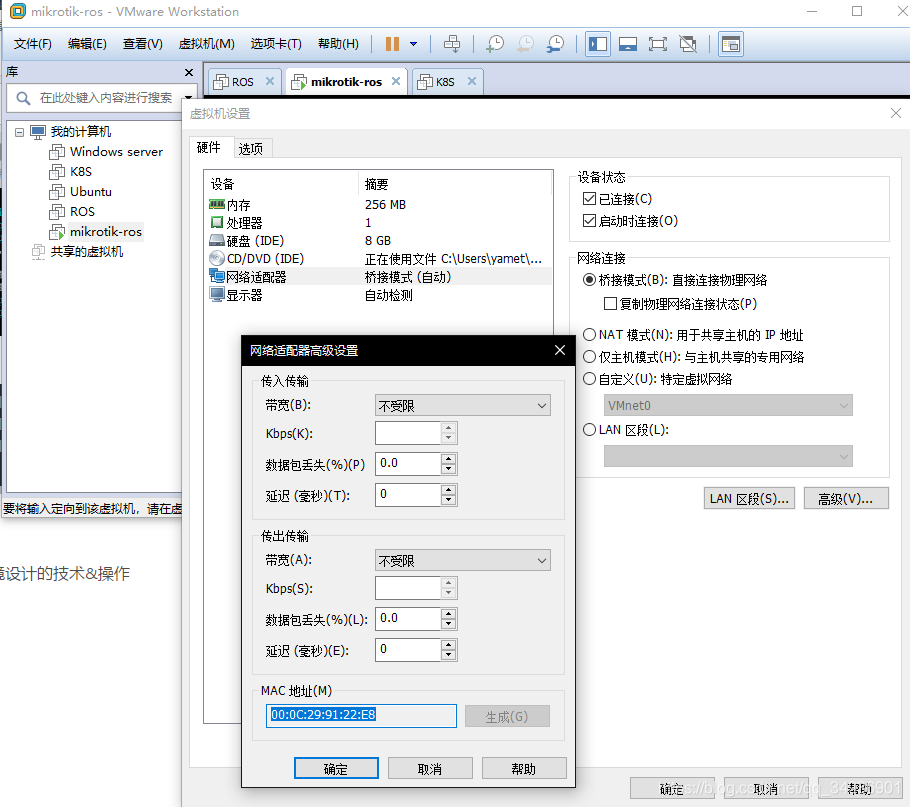Screen dimensions: 910x807
Task: Click 取消 in advanced settings dialog
Action: pyautogui.click(x=430, y=769)
